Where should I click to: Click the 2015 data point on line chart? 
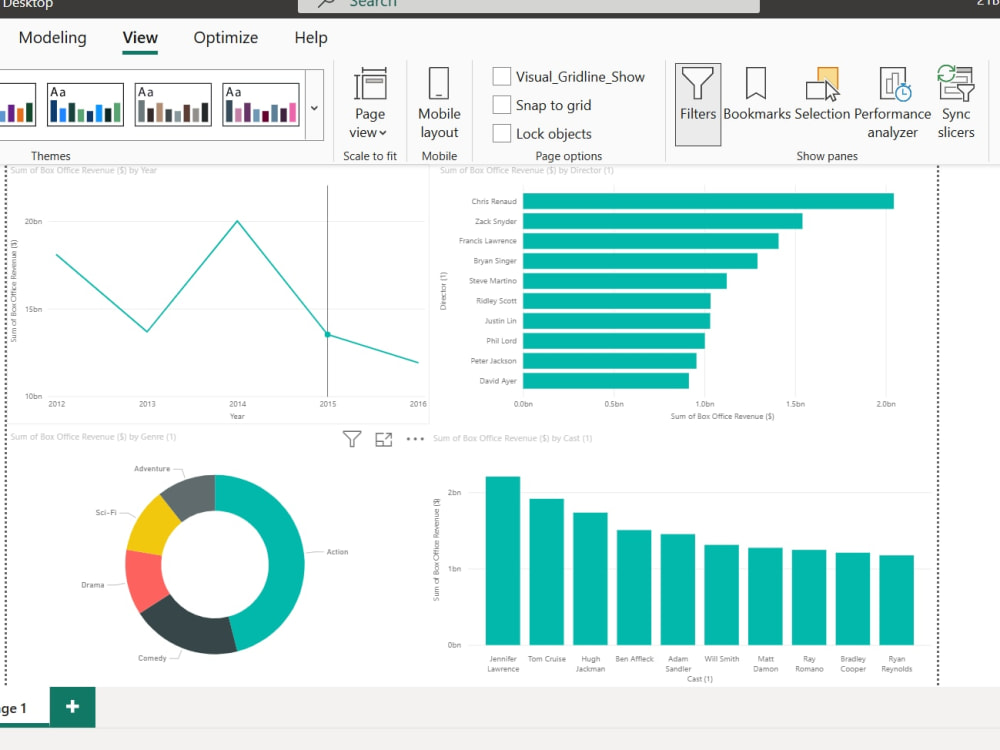coord(328,334)
